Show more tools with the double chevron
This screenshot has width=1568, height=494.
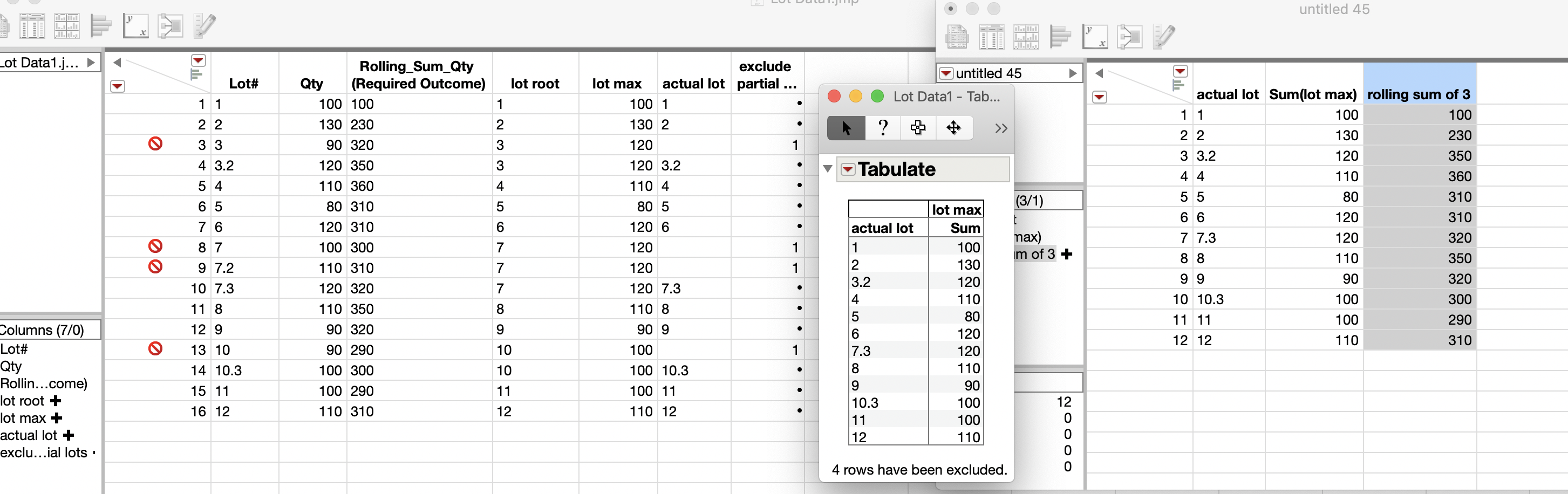1001,128
